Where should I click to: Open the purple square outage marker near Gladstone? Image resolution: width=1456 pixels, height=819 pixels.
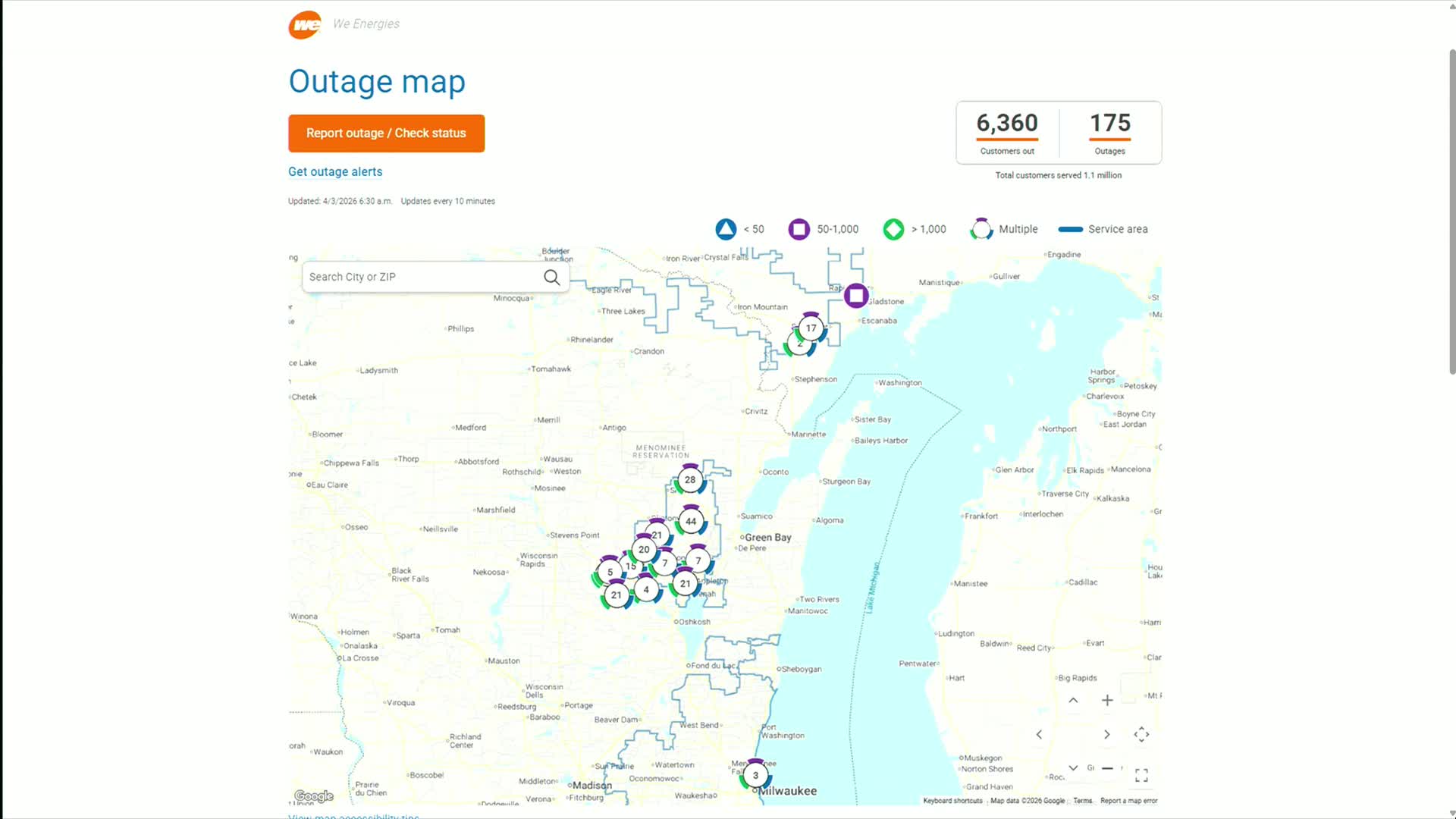(856, 296)
